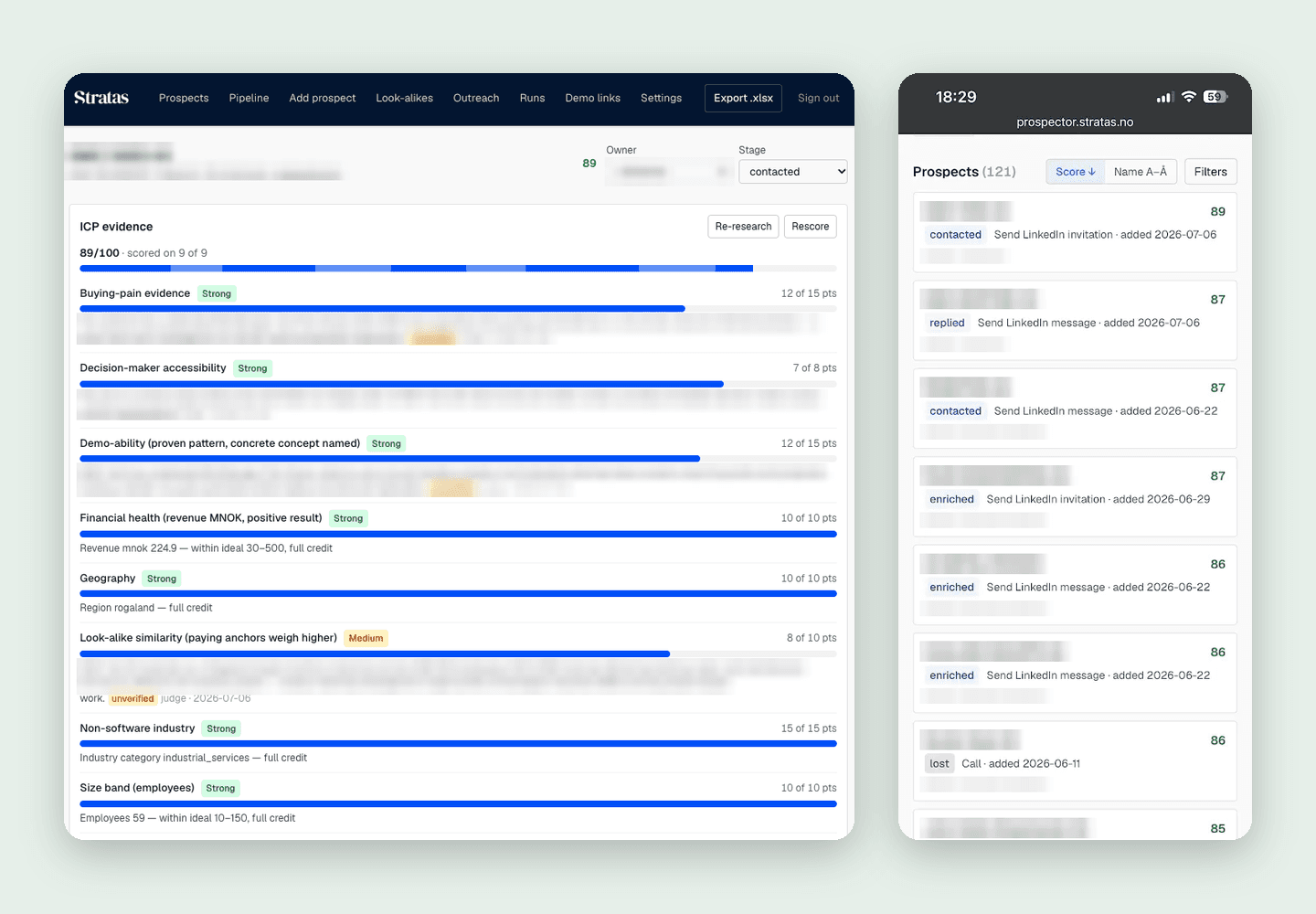1316x914 pixels.
Task: Click Medium badge on Look-alike similarity
Action: click(x=366, y=638)
